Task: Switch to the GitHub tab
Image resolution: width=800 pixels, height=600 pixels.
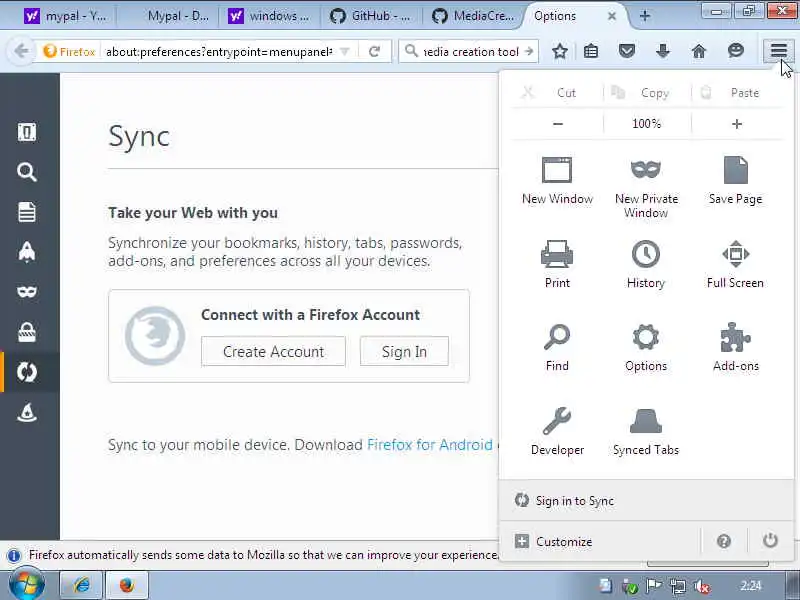Action: coord(371,16)
